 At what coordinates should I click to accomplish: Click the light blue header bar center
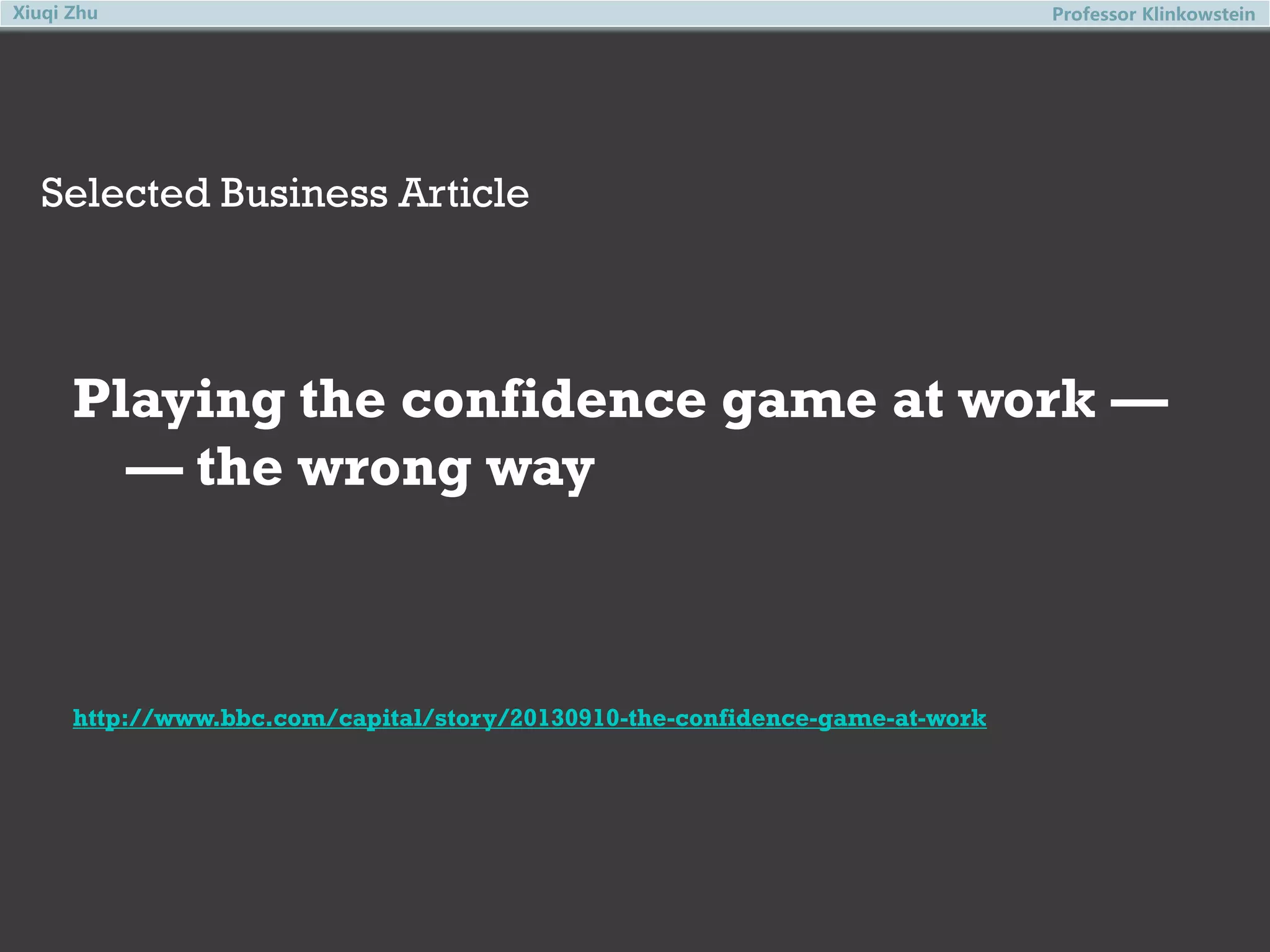pos(635,14)
